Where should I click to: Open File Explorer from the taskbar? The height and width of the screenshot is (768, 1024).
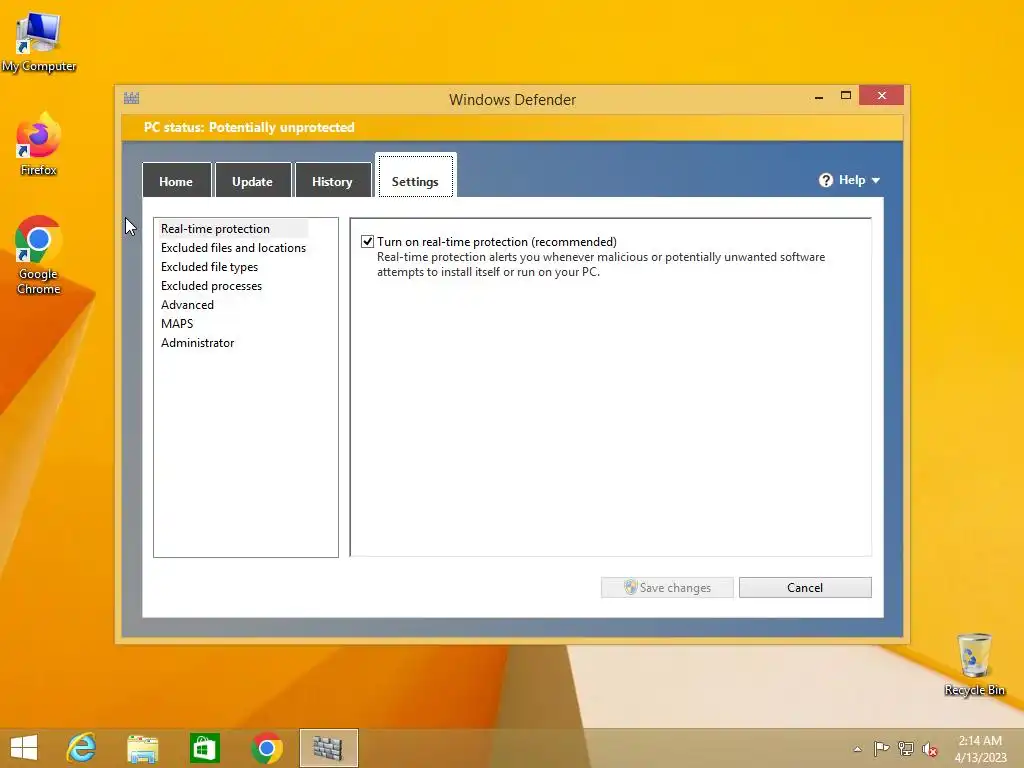tap(142, 748)
